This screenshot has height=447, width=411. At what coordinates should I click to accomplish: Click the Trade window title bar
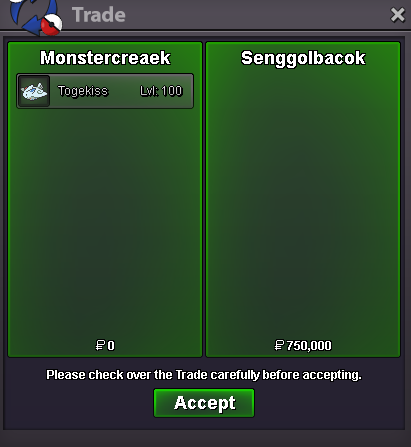pos(233,15)
